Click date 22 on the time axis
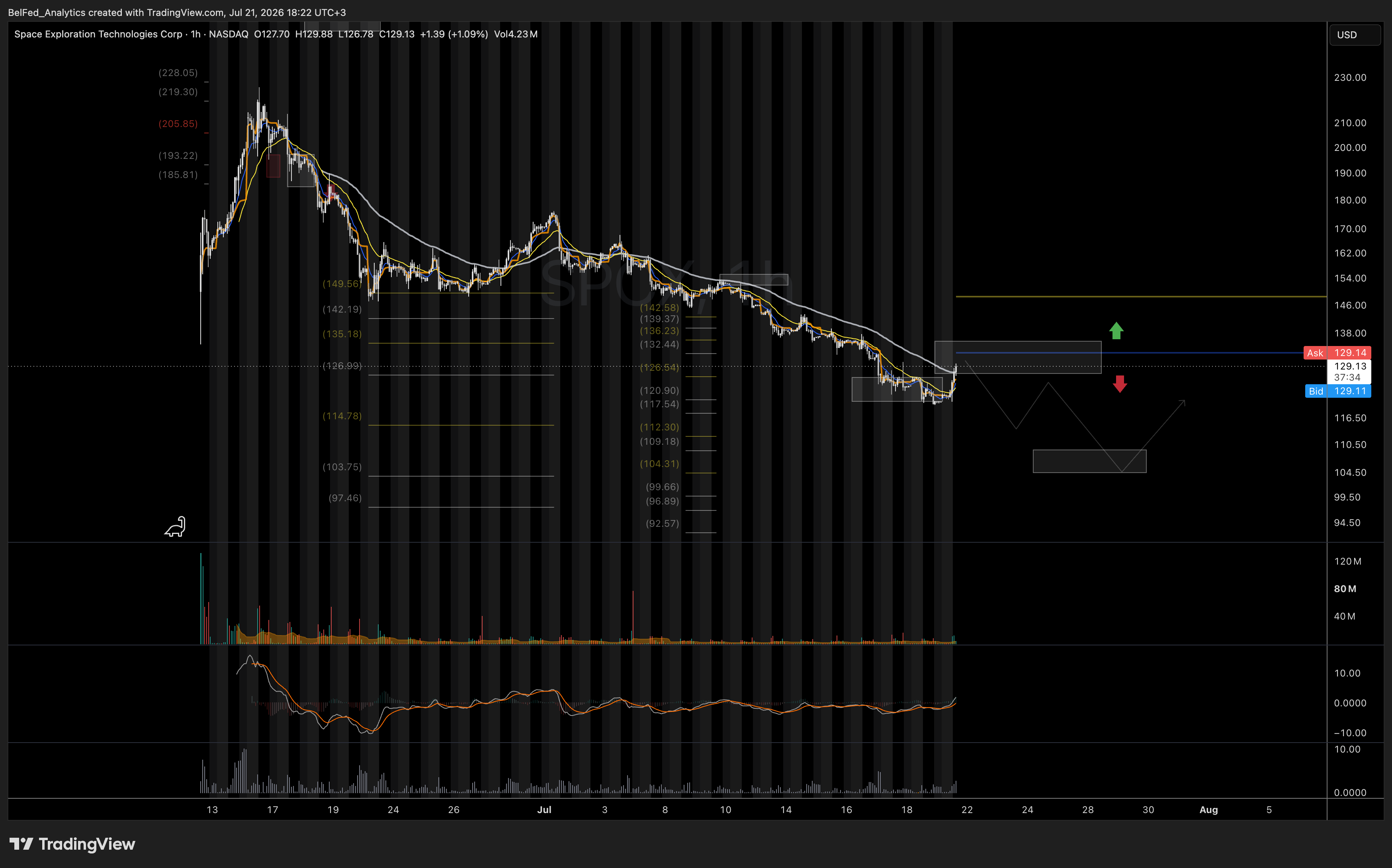This screenshot has width=1392, height=868. pyautogui.click(x=967, y=810)
